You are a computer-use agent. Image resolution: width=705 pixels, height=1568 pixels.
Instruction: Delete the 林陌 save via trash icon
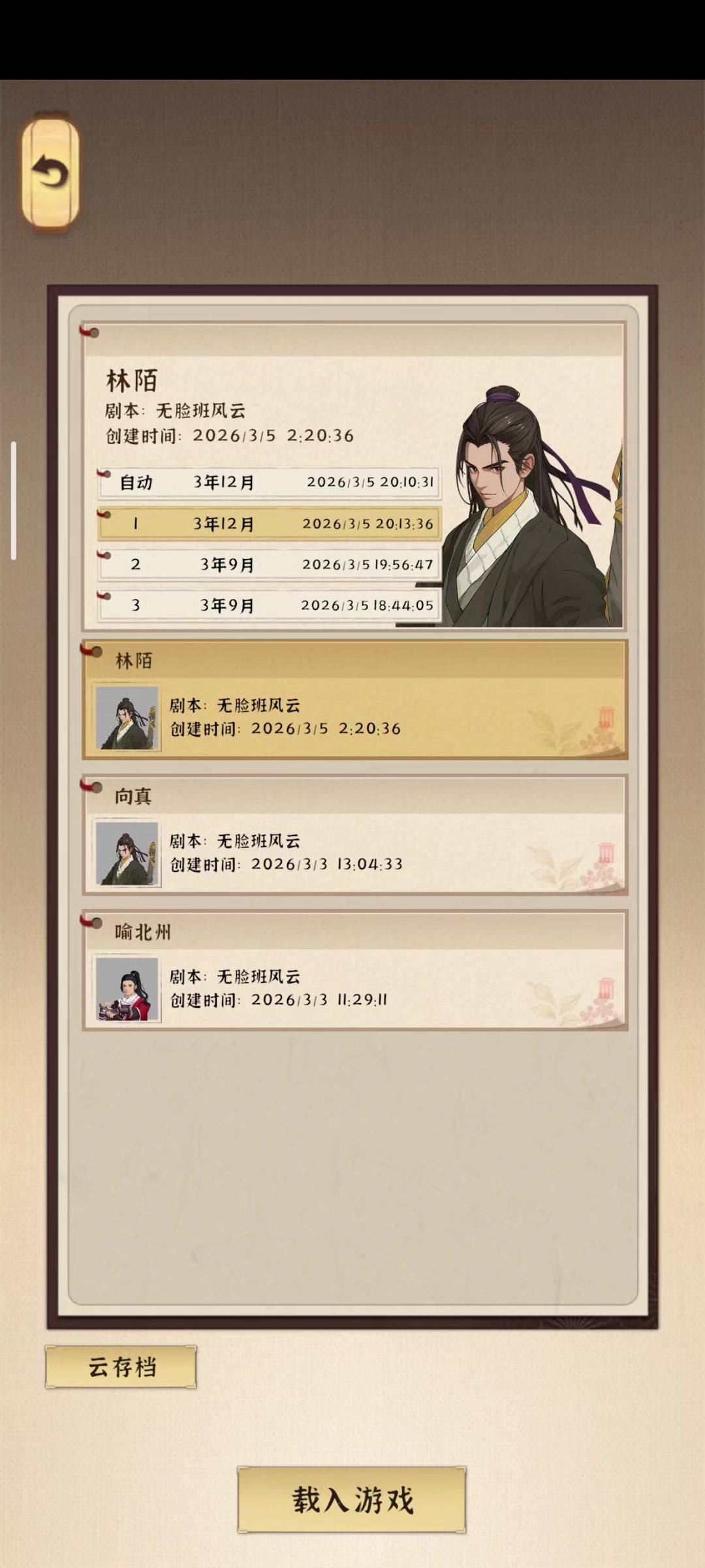[606, 717]
